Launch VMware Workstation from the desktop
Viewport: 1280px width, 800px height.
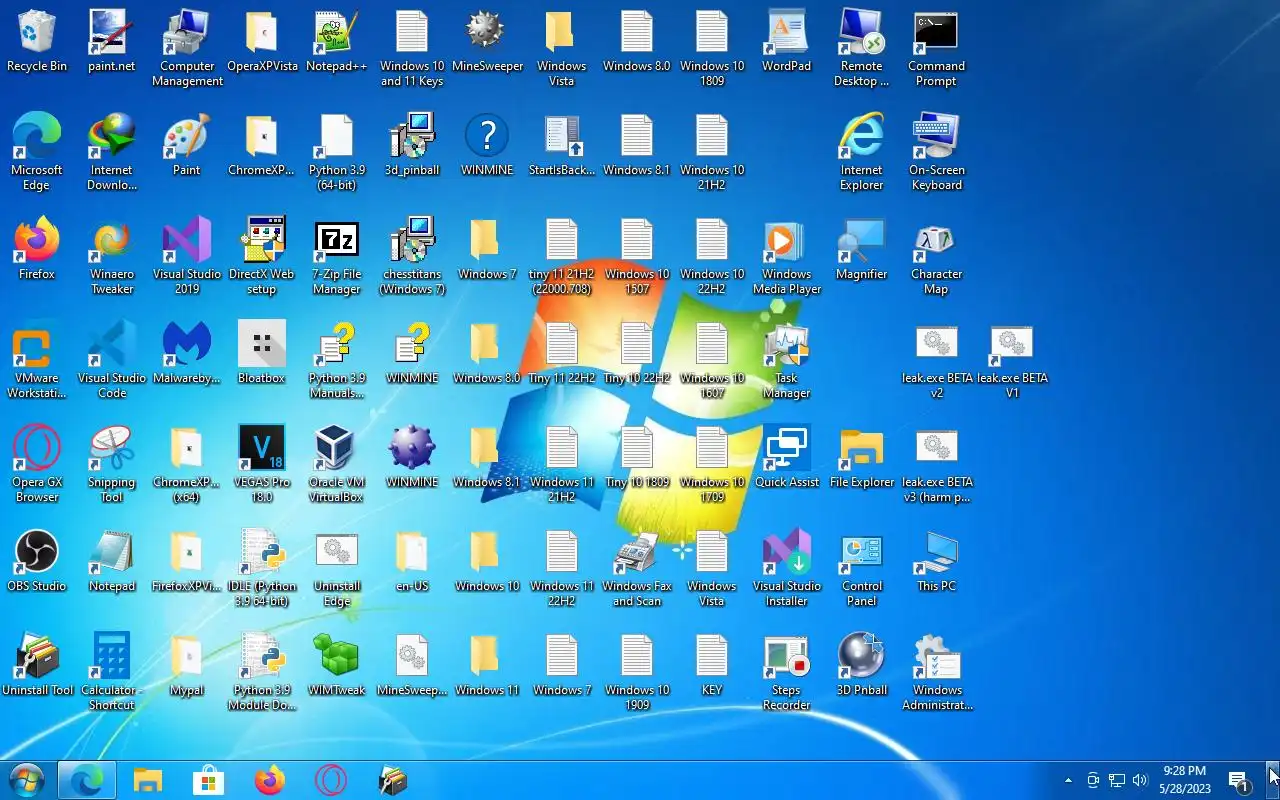(x=37, y=361)
